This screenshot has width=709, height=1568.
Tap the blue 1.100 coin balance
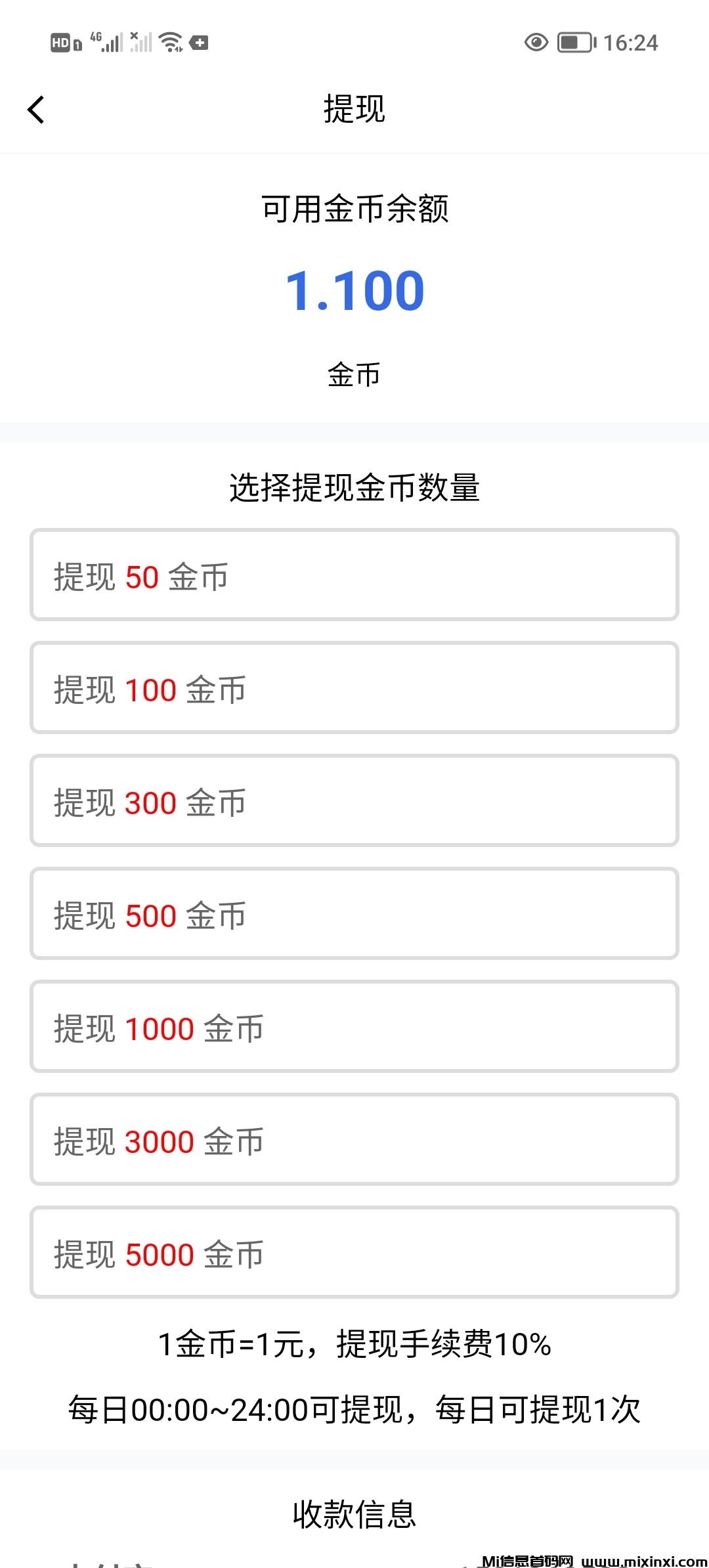(x=354, y=291)
